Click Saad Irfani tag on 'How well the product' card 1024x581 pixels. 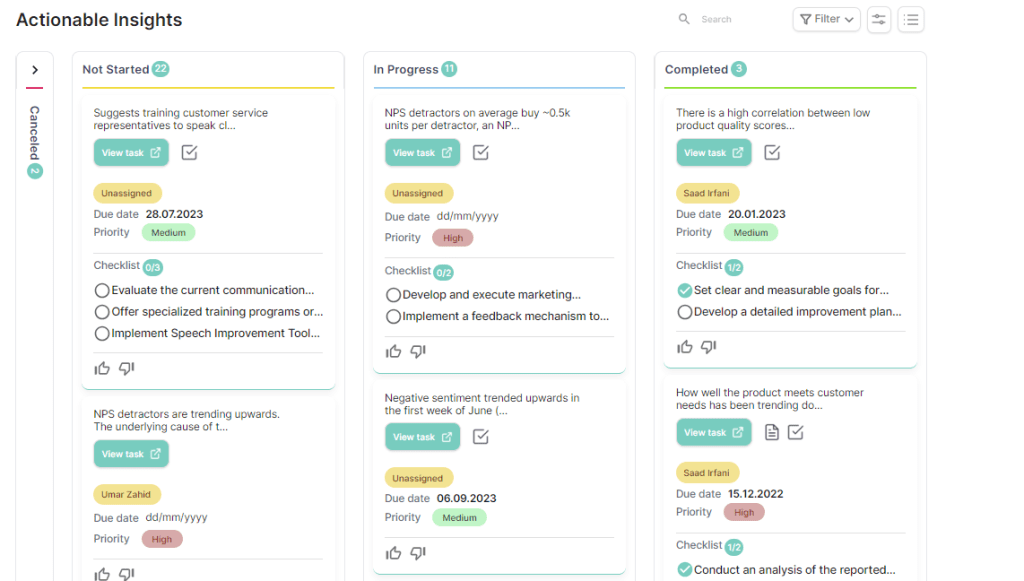tap(707, 473)
